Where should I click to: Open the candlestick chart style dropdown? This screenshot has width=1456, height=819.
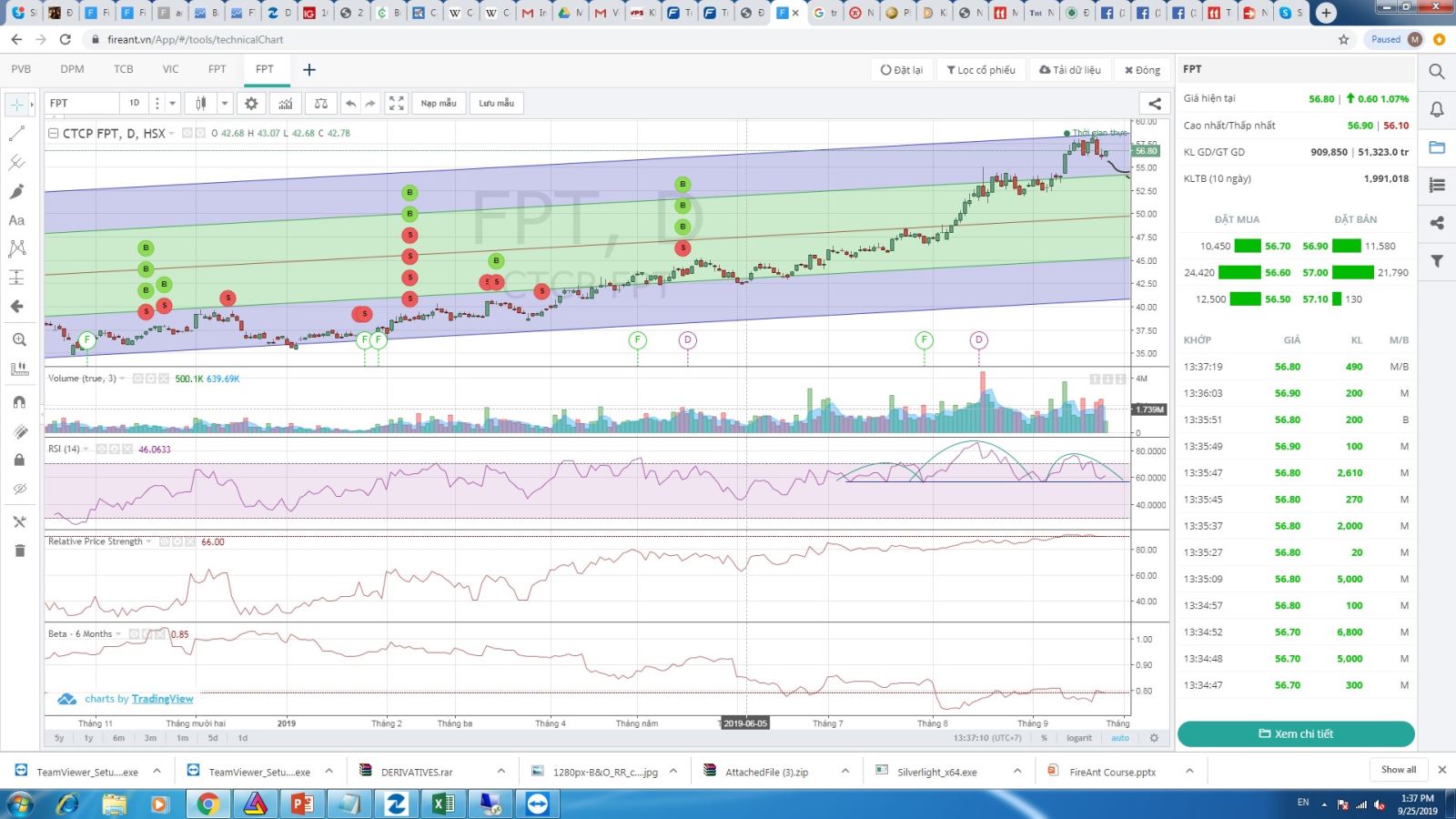[x=224, y=103]
